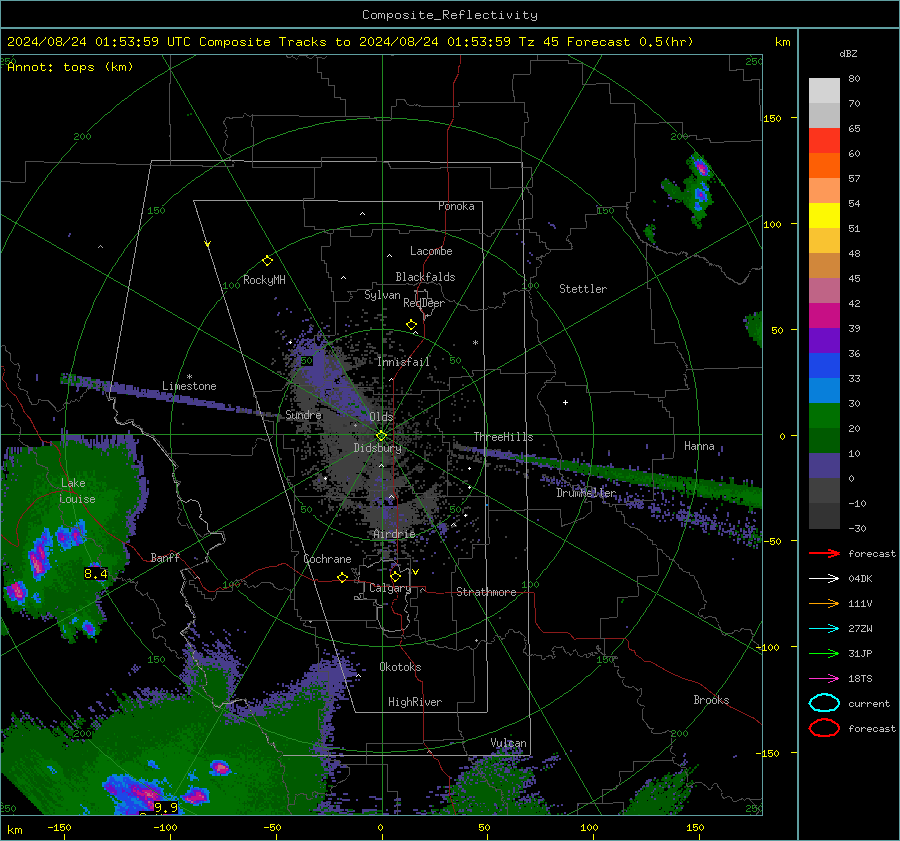Click the Vulcan city label
The image size is (900, 841).
tap(509, 743)
